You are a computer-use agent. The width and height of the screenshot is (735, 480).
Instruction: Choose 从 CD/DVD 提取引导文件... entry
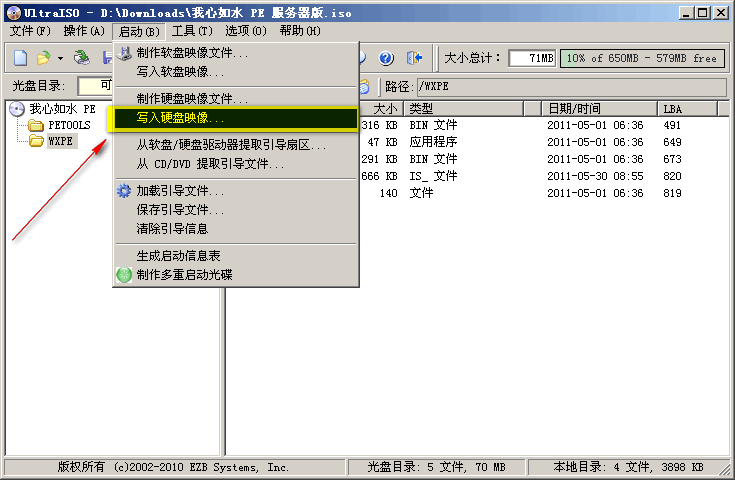click(x=236, y=164)
